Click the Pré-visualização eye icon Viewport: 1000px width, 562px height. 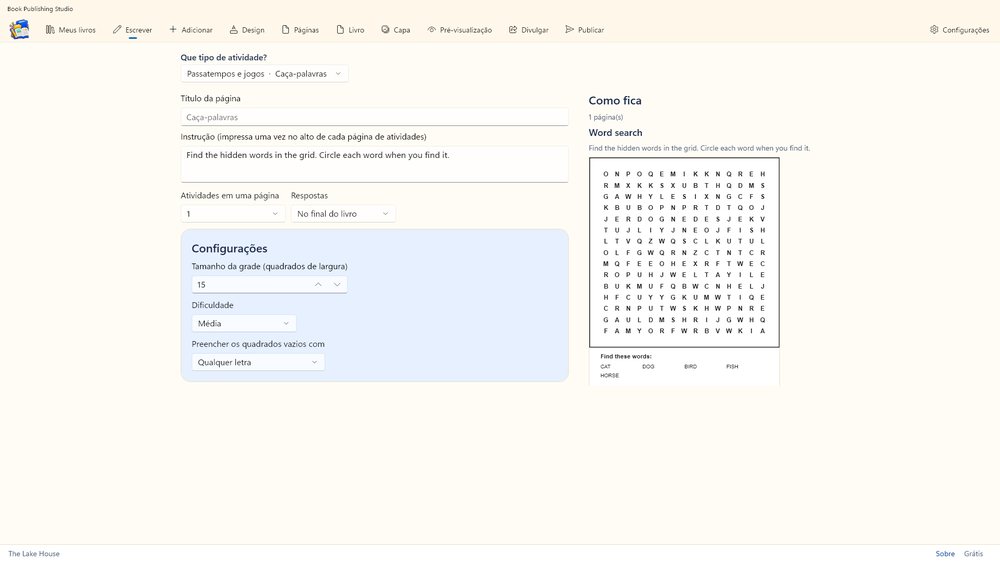(432, 30)
